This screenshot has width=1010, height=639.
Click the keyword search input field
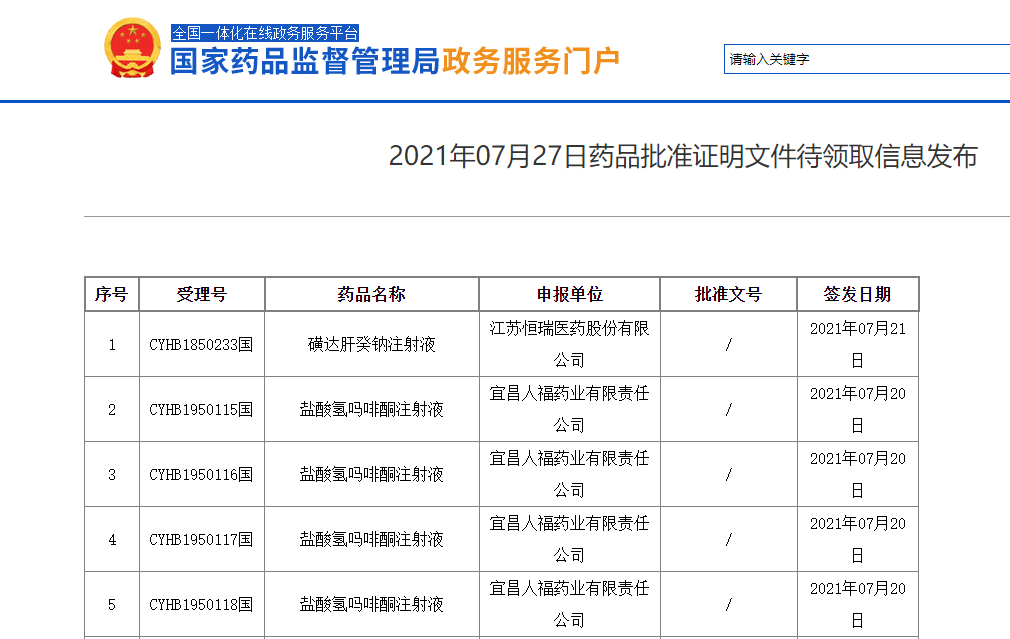[867, 59]
